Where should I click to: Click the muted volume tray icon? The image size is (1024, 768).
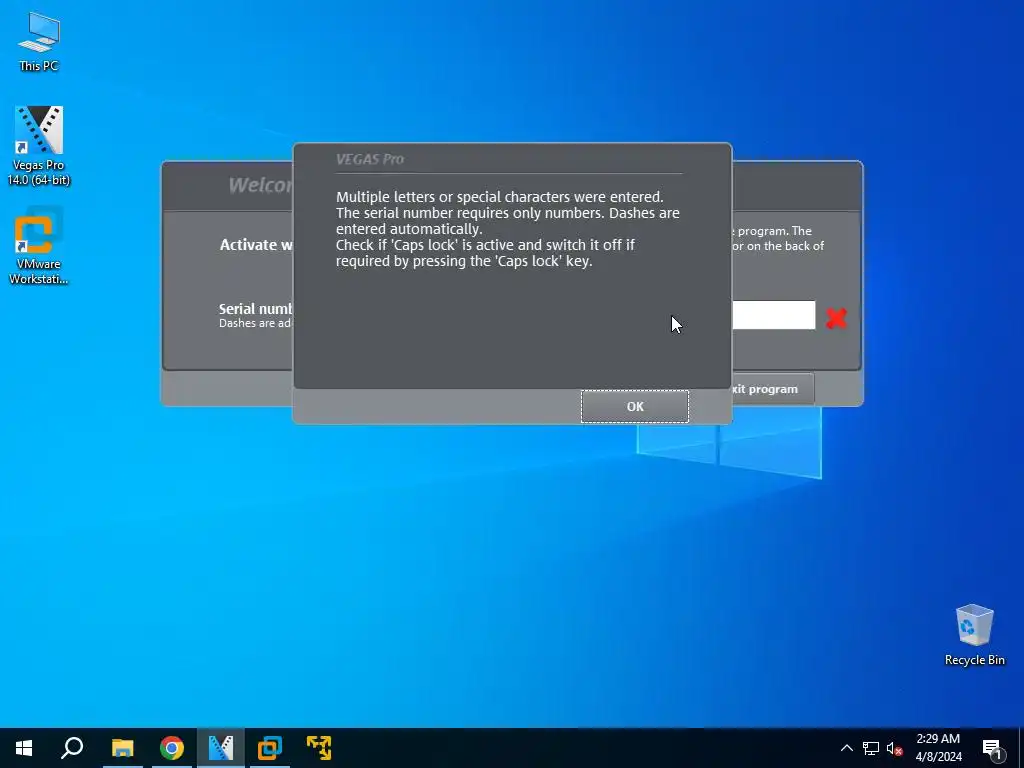pyautogui.click(x=894, y=748)
